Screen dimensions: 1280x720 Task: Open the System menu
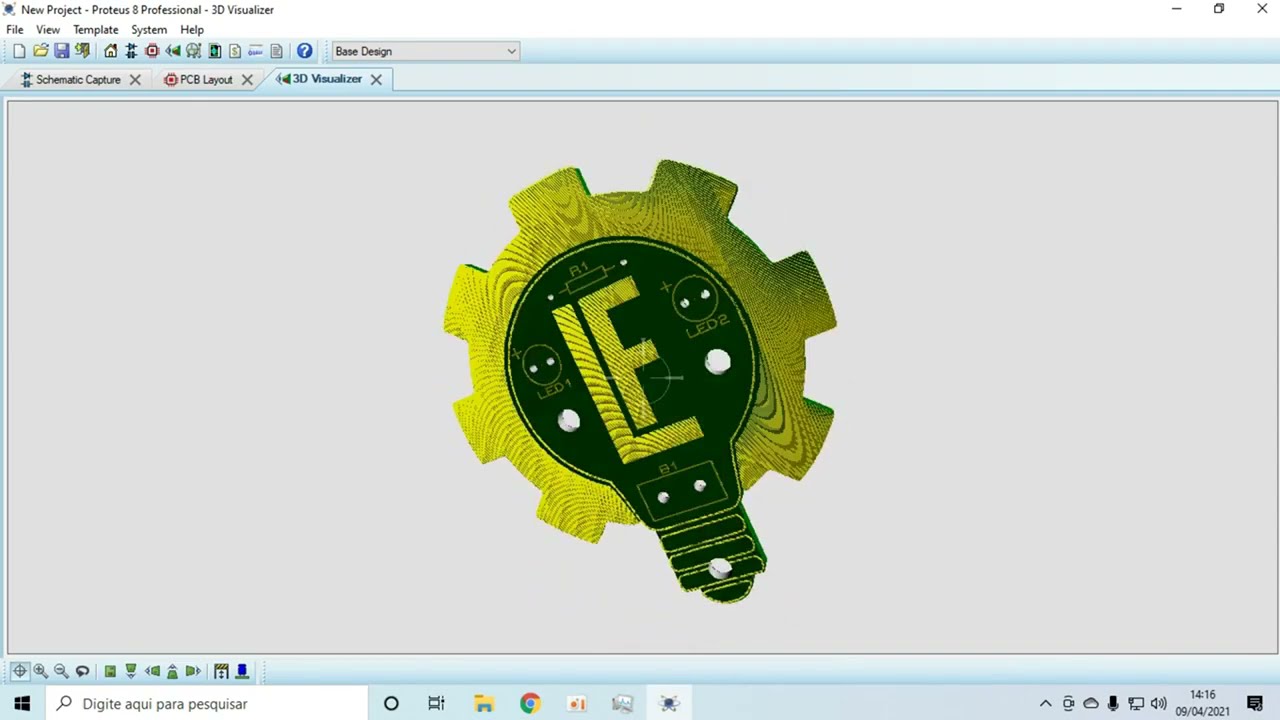(x=149, y=30)
